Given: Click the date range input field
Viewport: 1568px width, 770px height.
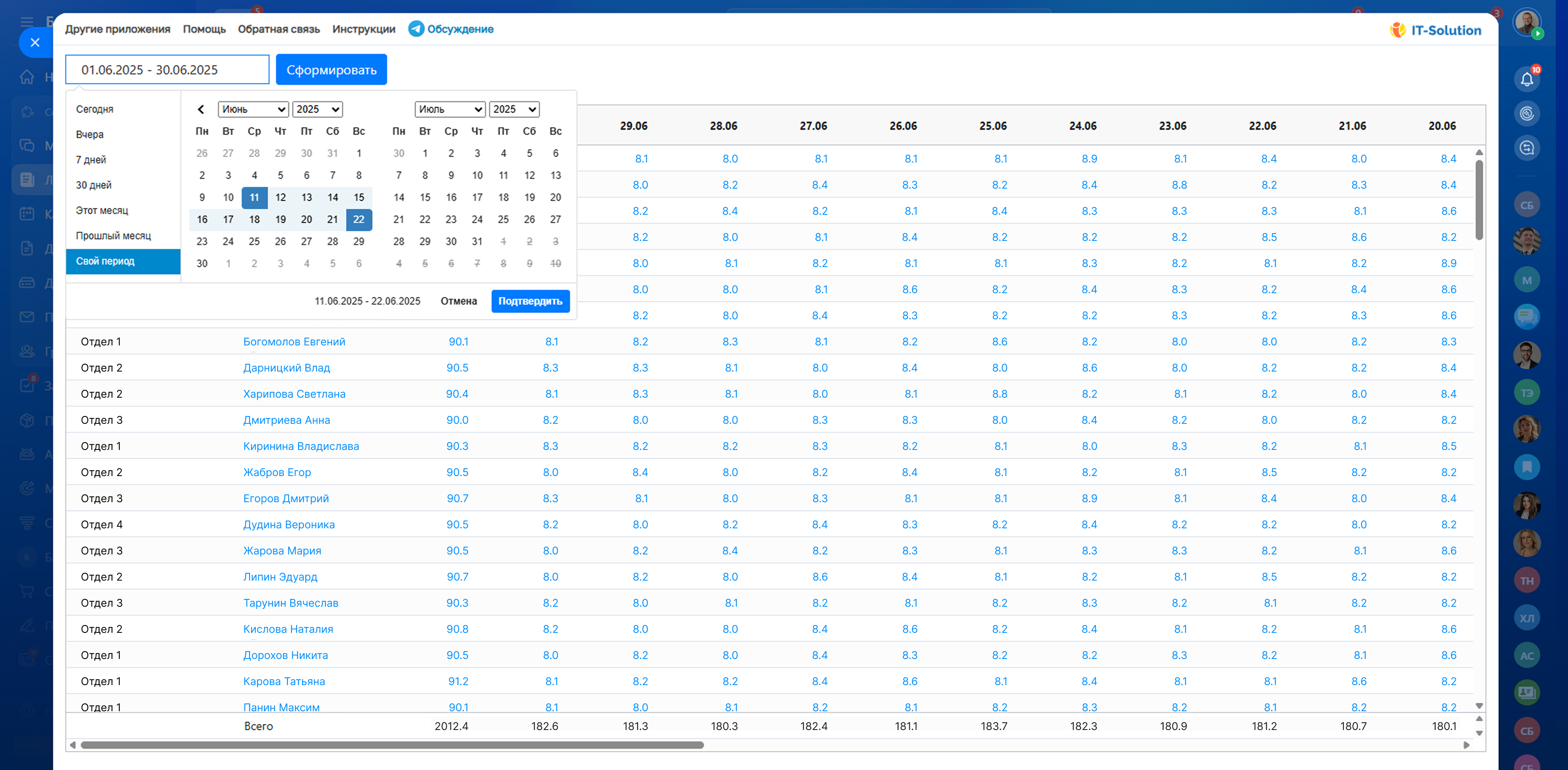Looking at the screenshot, I should [x=167, y=70].
